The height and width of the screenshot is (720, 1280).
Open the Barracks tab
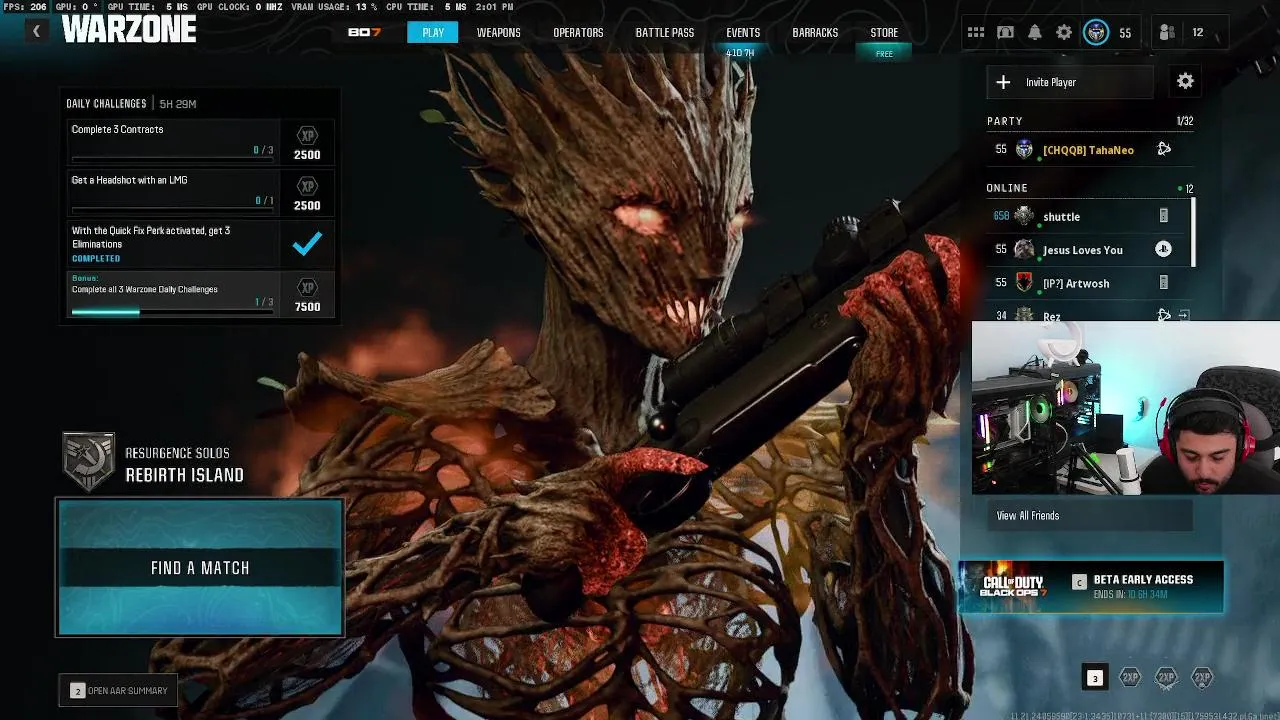(x=815, y=32)
